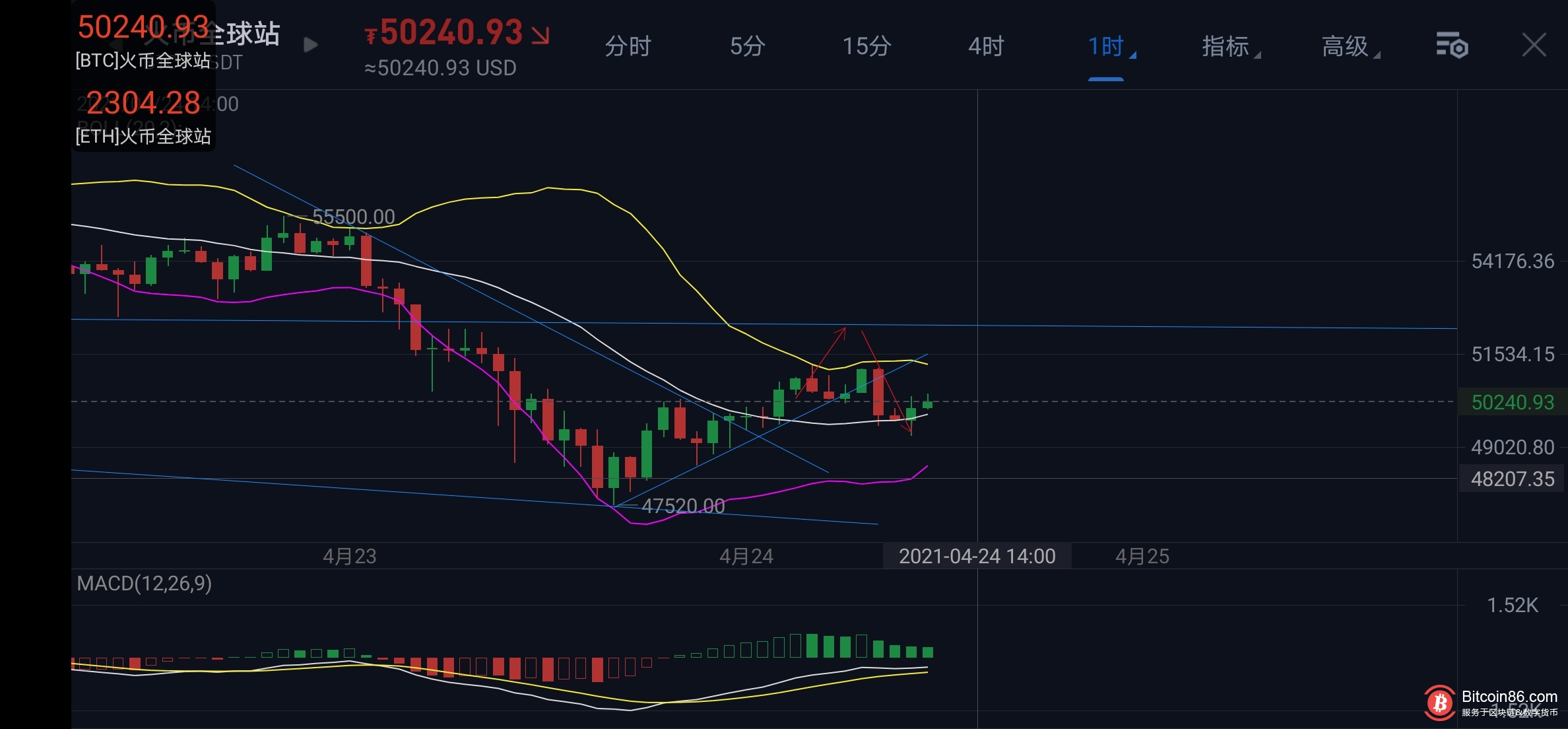Switch chart to the 4时 interval
The height and width of the screenshot is (729, 1568).
pos(986,46)
